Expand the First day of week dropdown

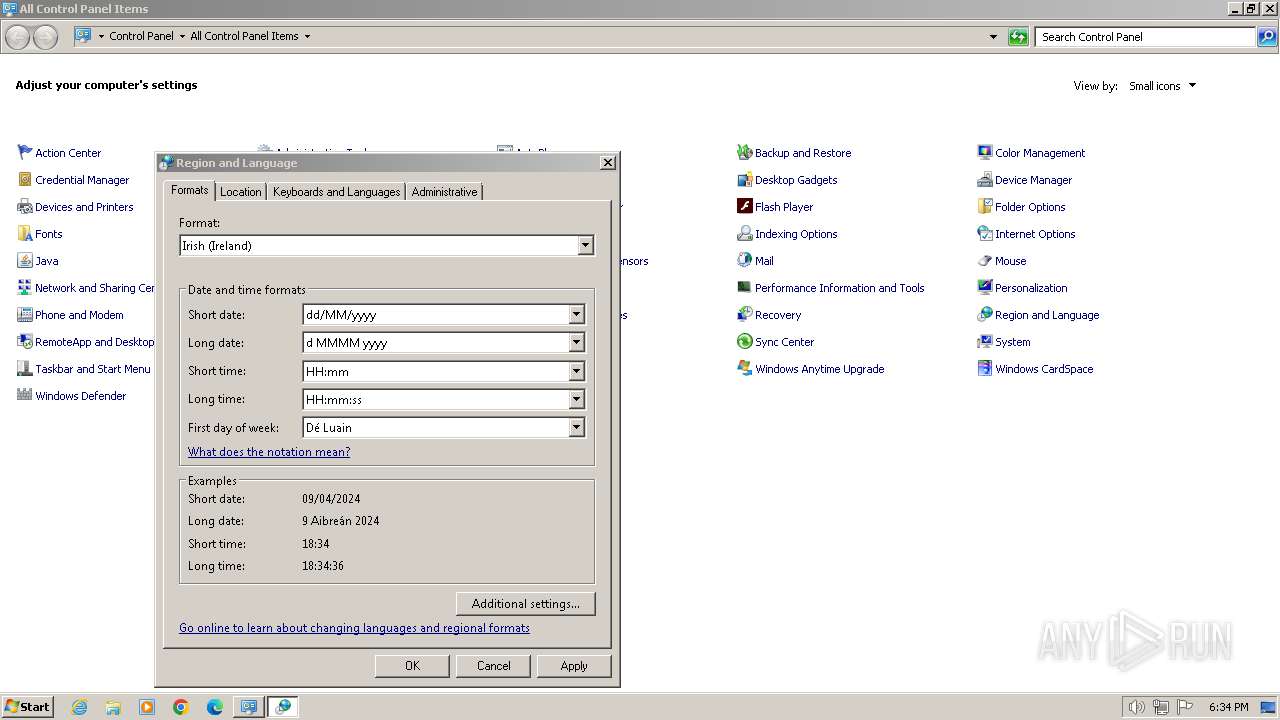coord(576,428)
